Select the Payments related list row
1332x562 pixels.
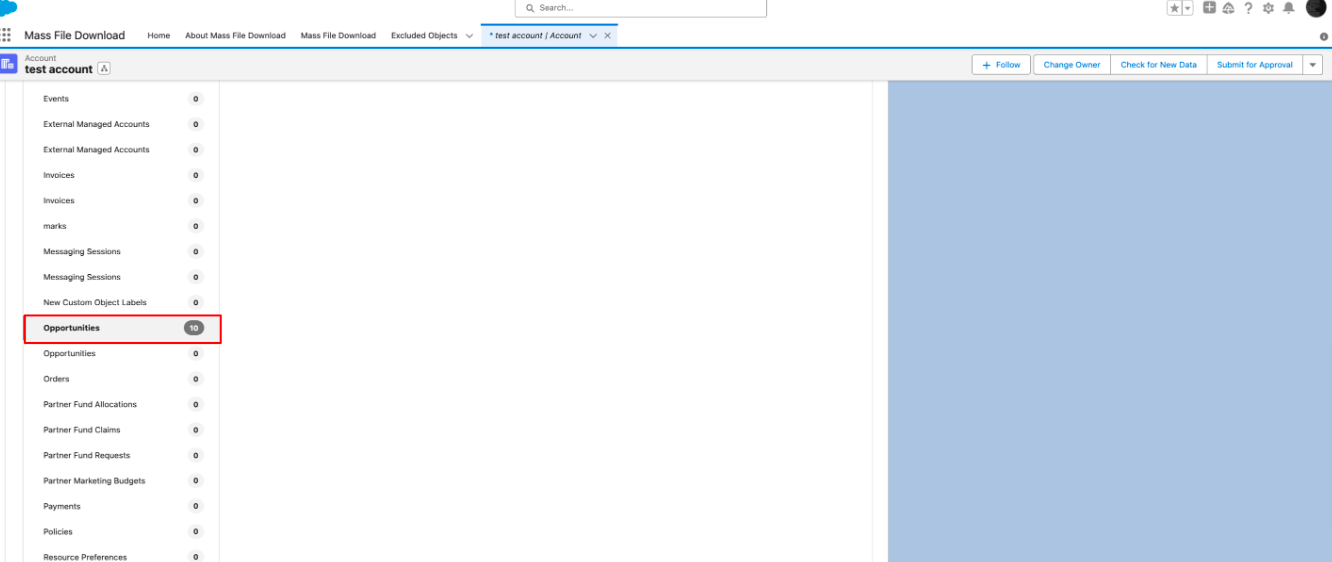tap(122, 506)
